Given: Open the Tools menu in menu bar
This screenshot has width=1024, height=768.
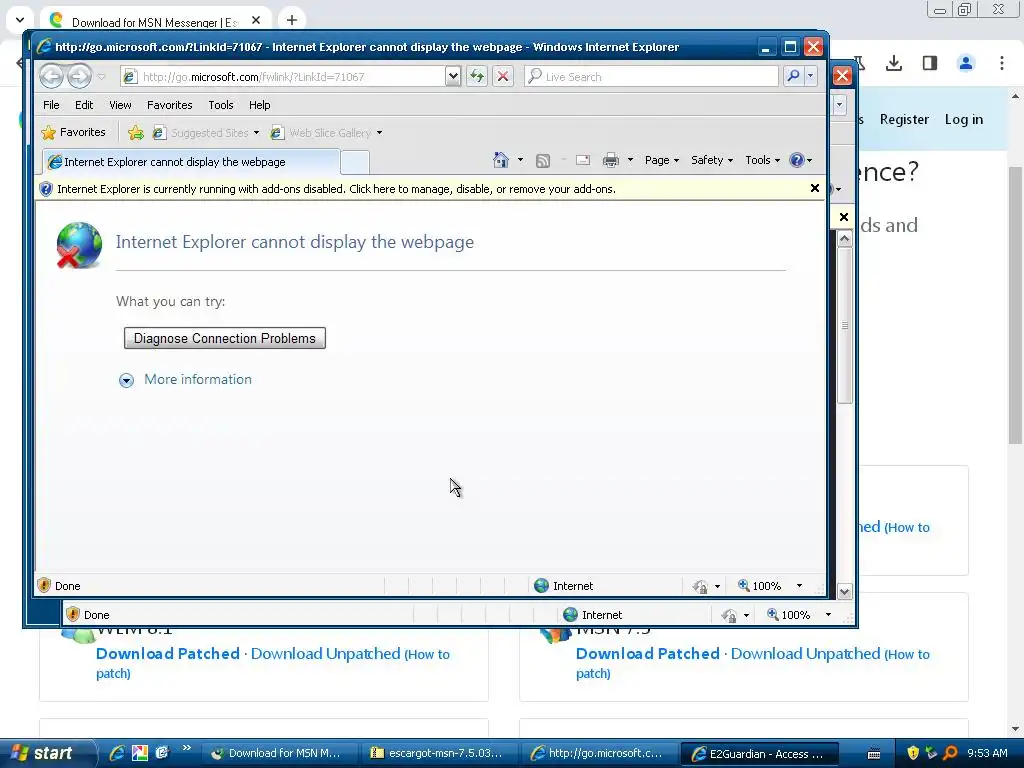Looking at the screenshot, I should pos(221,104).
